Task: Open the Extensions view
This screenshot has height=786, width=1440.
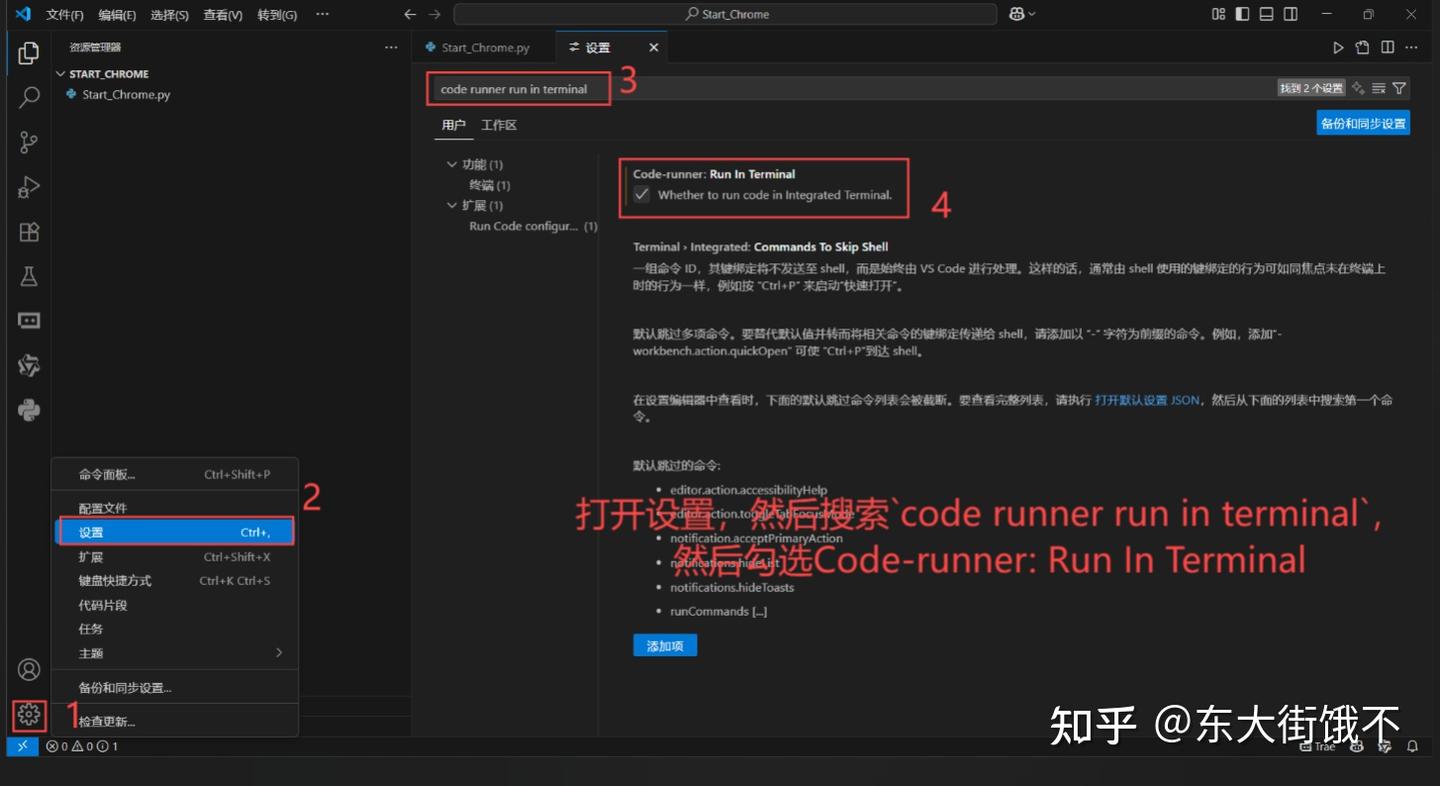Action: click(x=27, y=232)
